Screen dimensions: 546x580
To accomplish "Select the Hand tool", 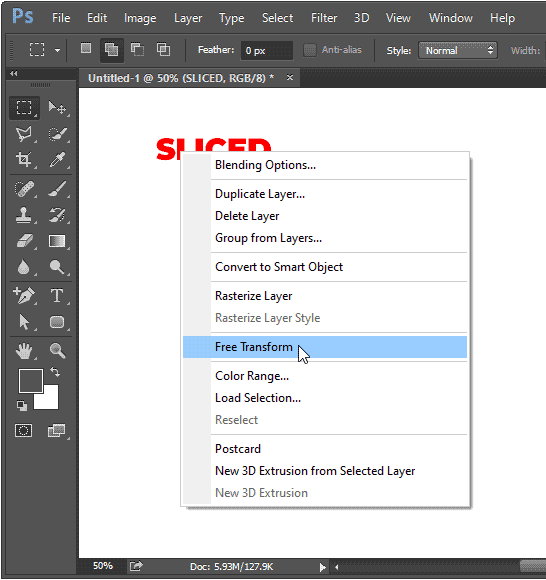I will coord(24,351).
